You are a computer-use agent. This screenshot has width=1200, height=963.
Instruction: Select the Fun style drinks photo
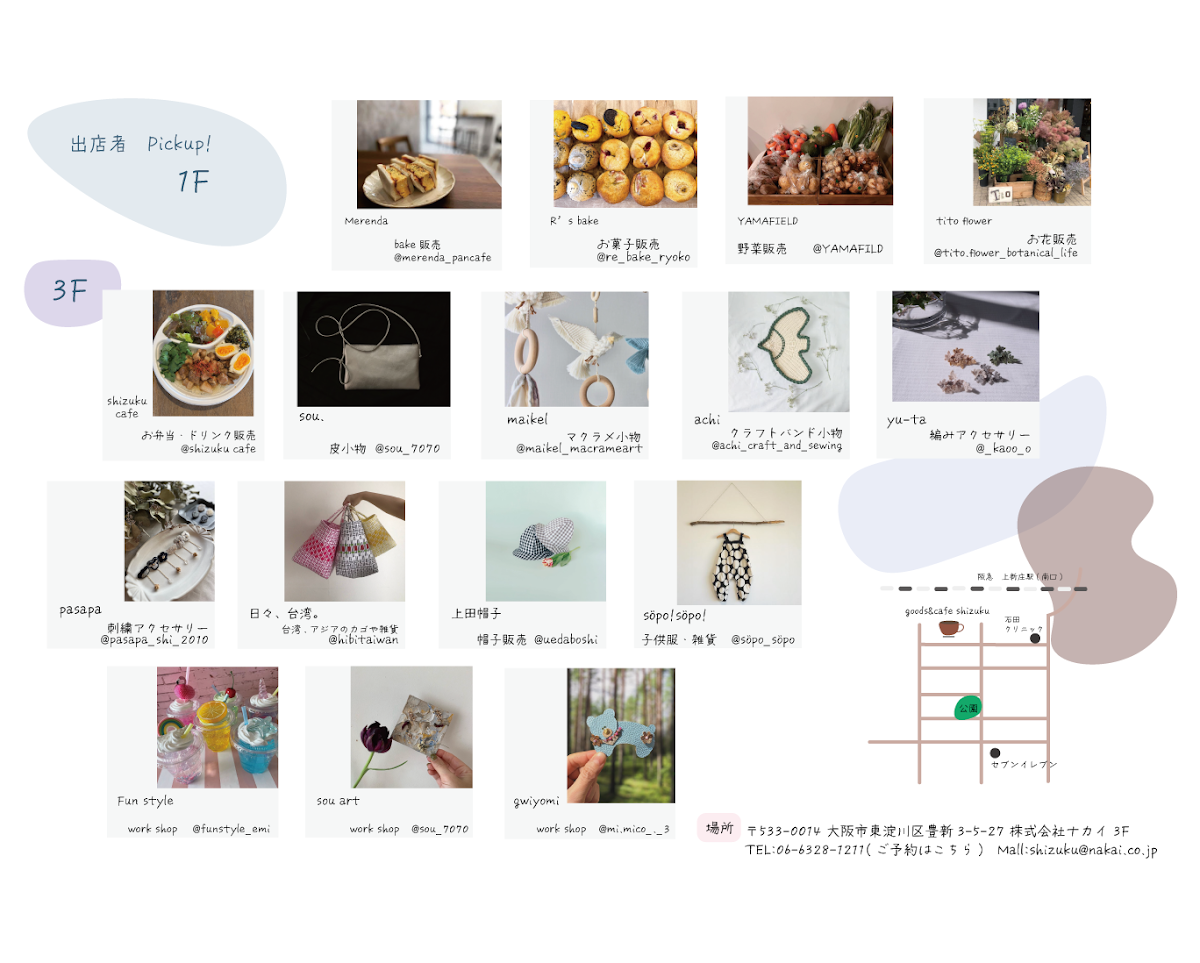217,727
